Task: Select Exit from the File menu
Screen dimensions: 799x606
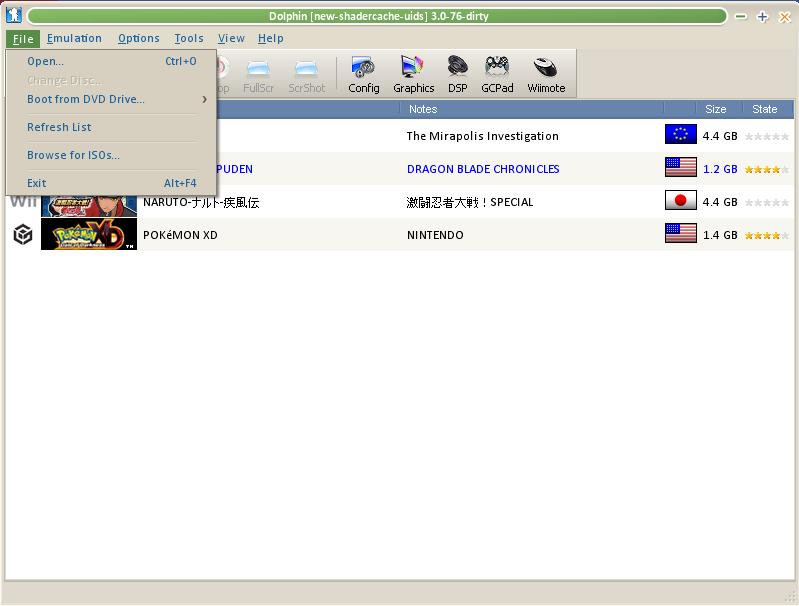Action: point(111,183)
